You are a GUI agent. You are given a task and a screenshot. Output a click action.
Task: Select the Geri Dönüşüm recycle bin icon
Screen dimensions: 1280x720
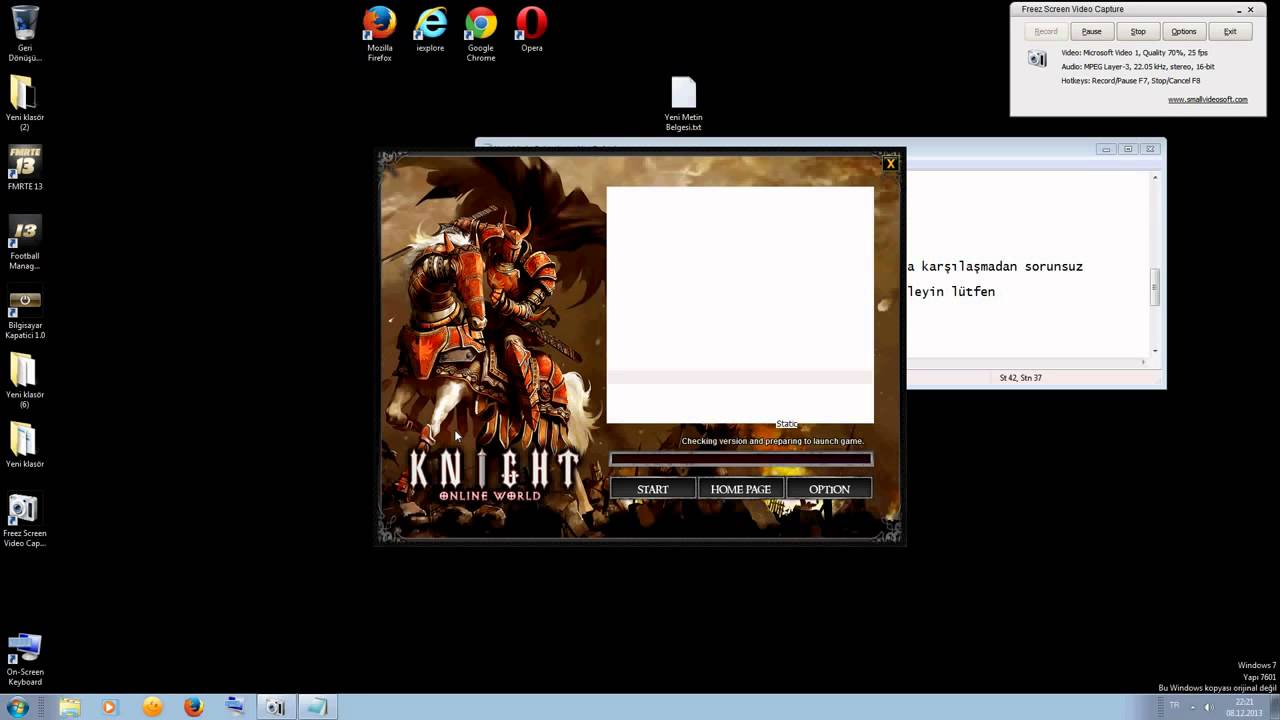(25, 33)
